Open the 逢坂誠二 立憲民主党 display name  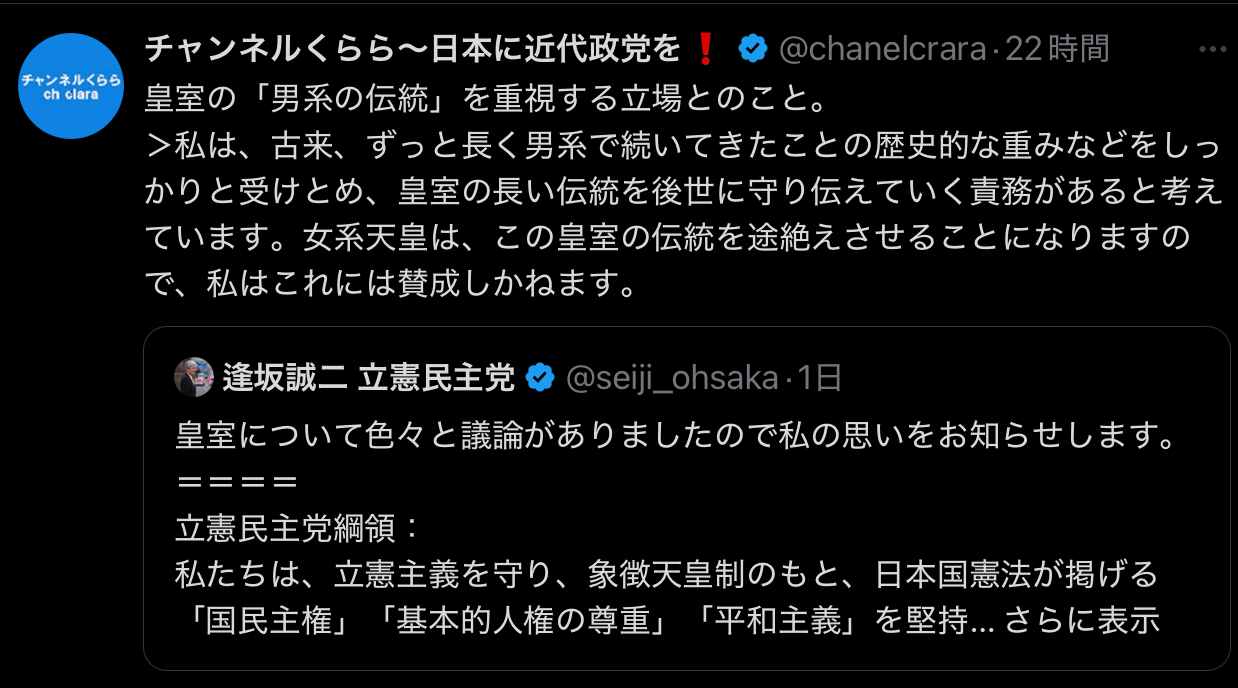[369, 377]
